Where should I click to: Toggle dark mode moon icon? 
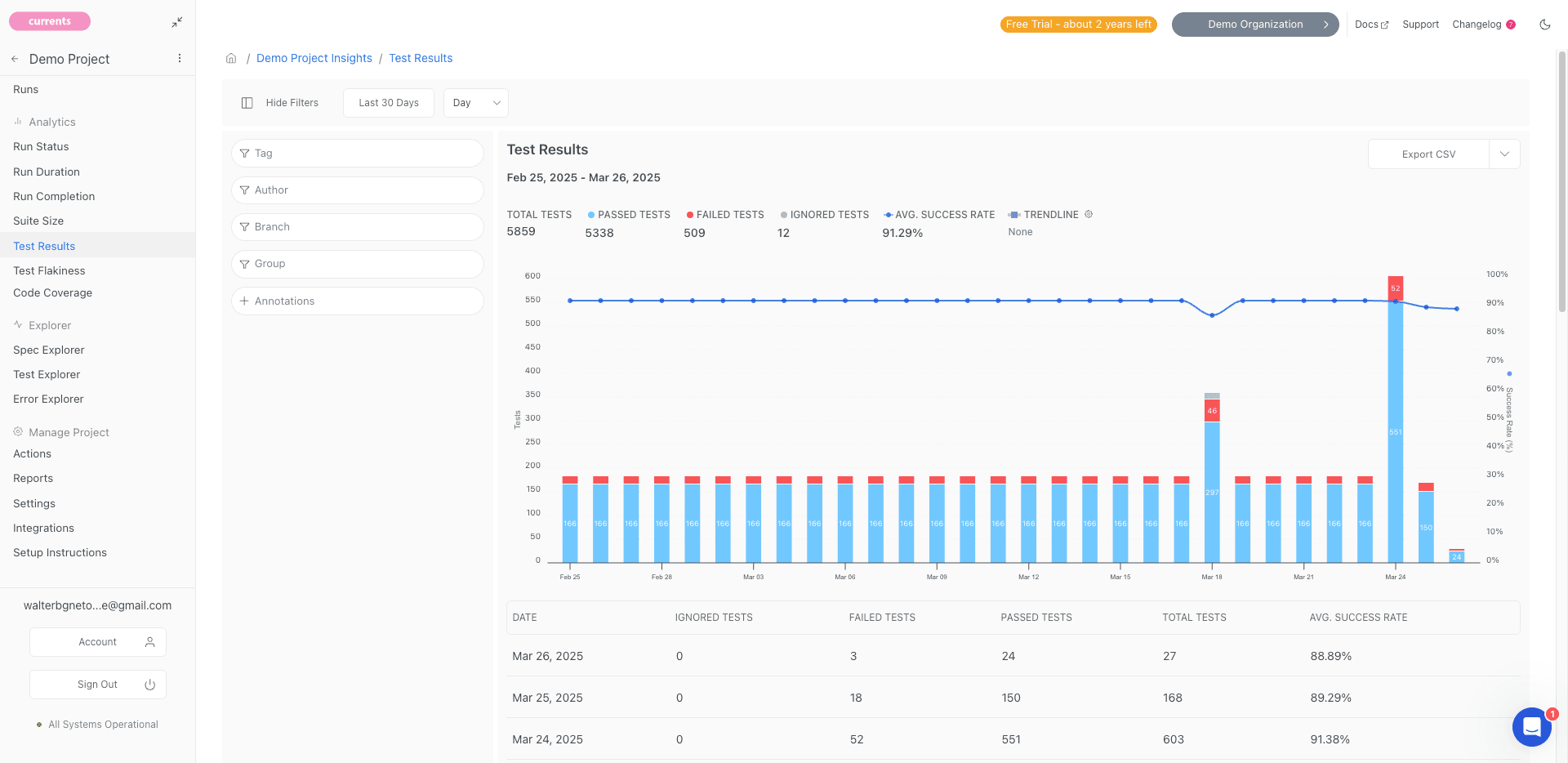[x=1544, y=25]
